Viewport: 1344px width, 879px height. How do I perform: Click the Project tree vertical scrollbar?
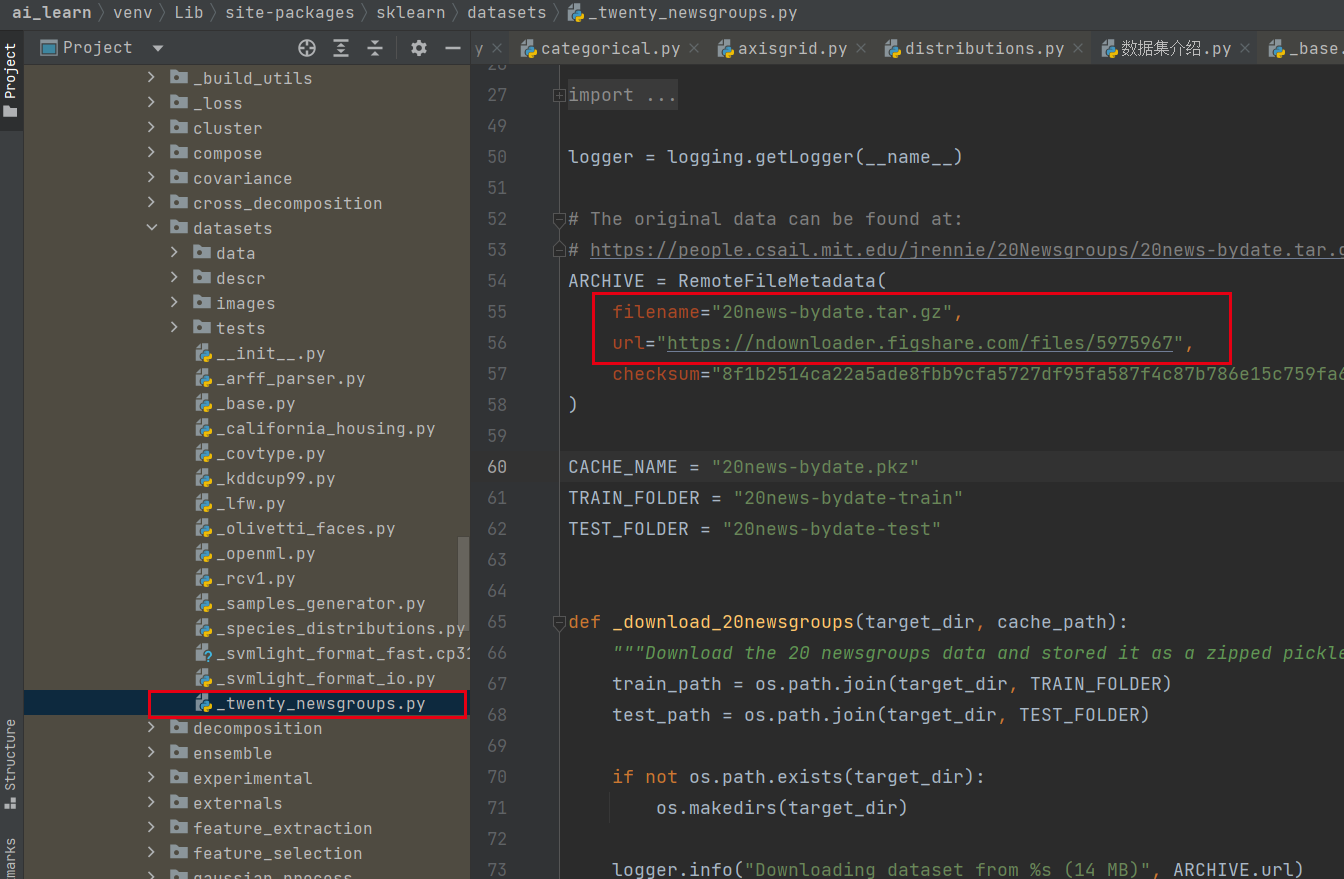pos(463,580)
